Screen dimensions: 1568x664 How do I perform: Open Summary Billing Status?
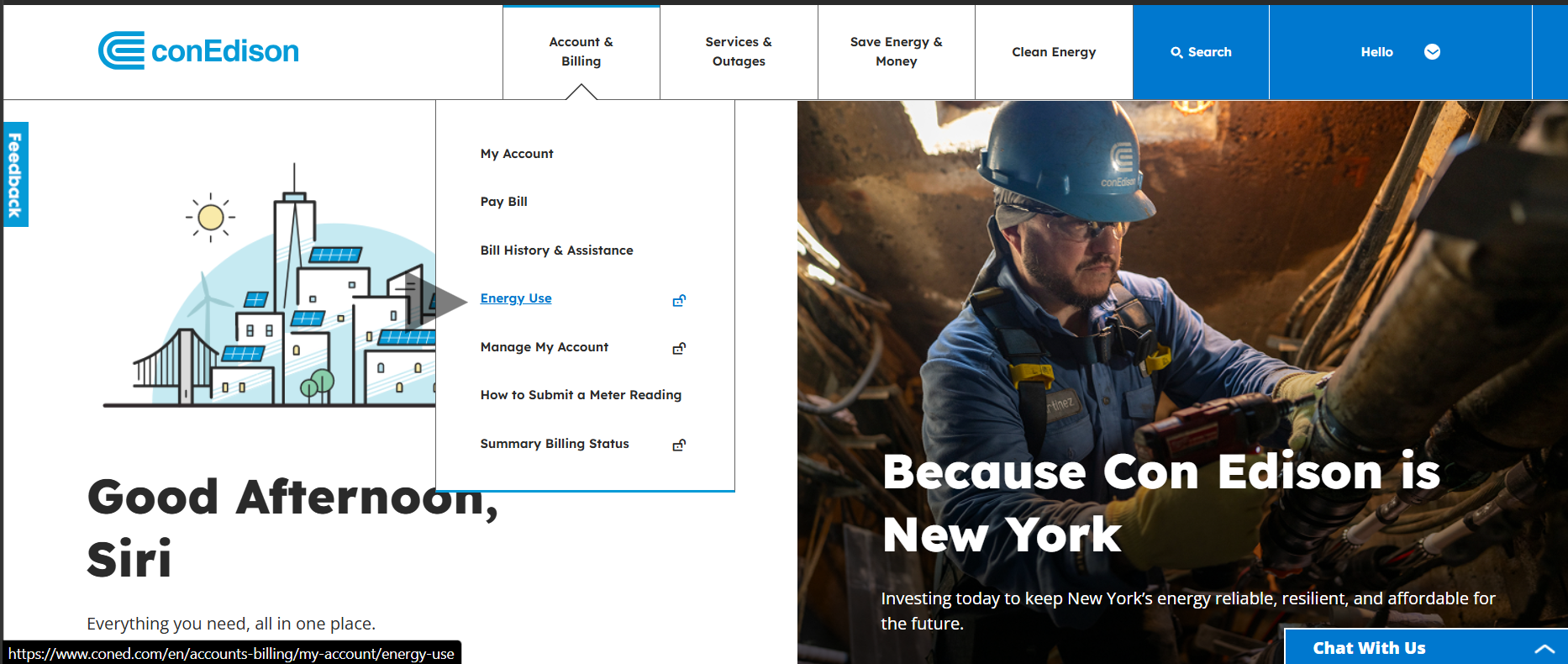tap(555, 444)
